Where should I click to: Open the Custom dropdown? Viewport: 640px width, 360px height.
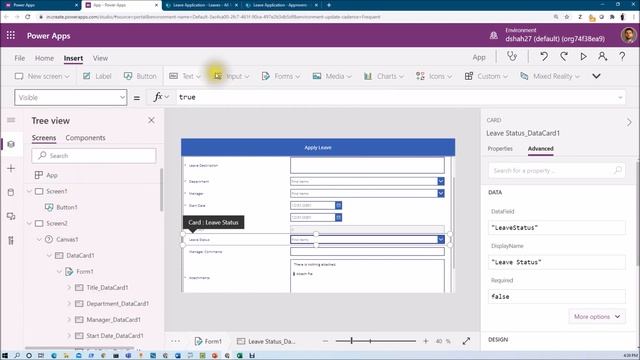coord(487,76)
